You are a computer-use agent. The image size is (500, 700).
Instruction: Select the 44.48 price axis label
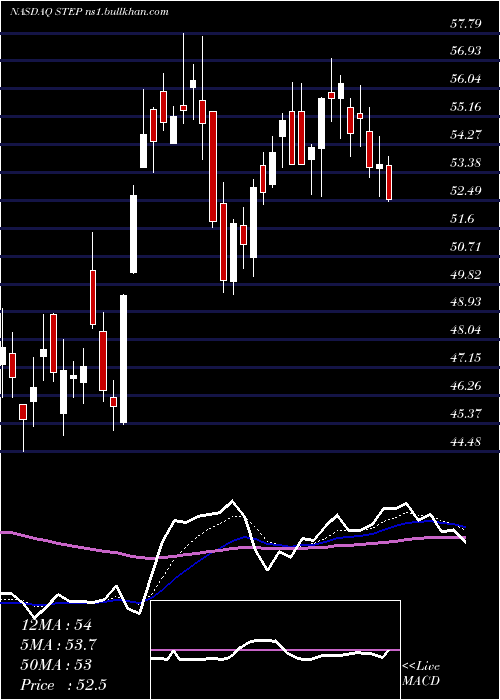pos(466,442)
